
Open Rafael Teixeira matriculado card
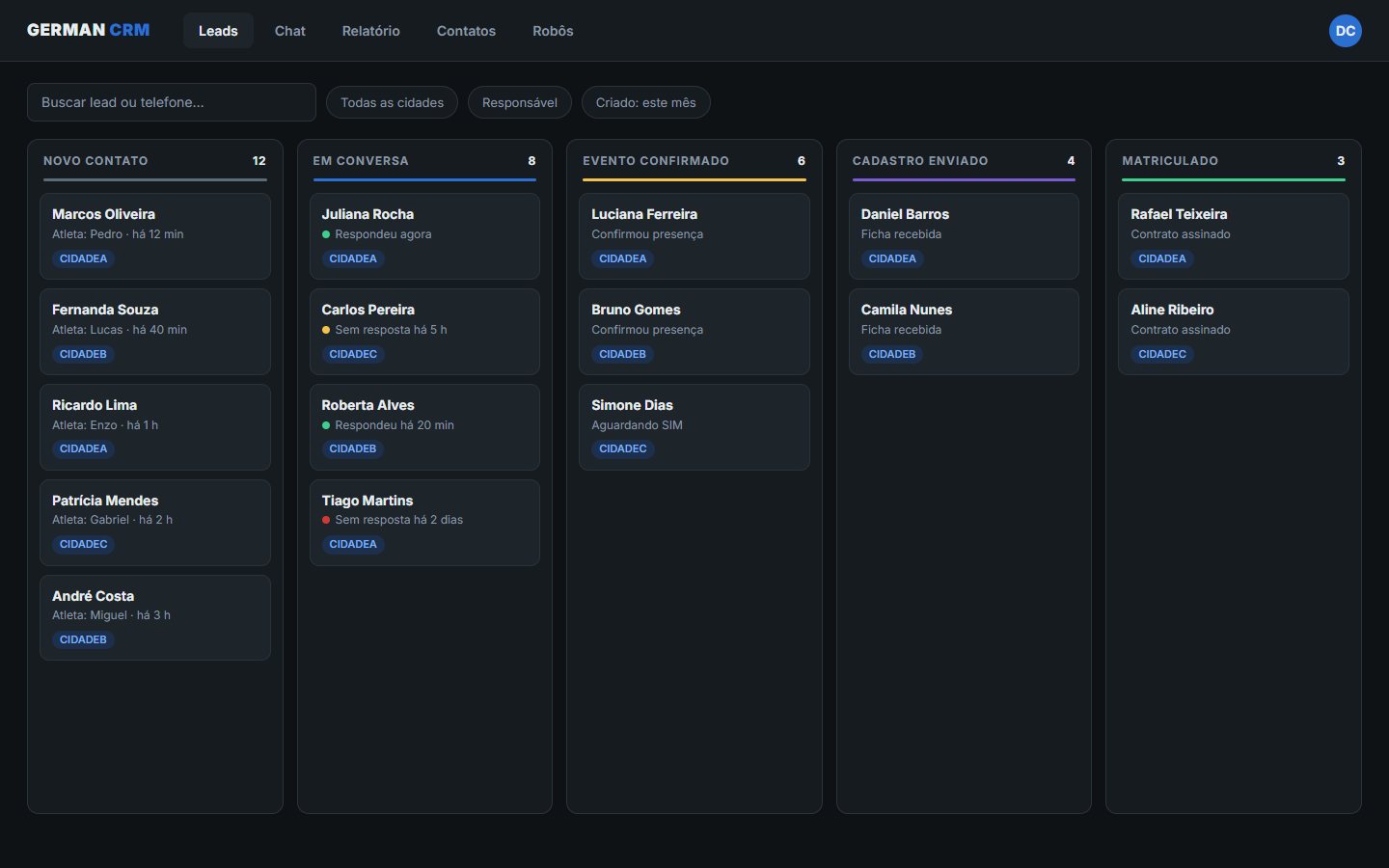(x=1234, y=236)
